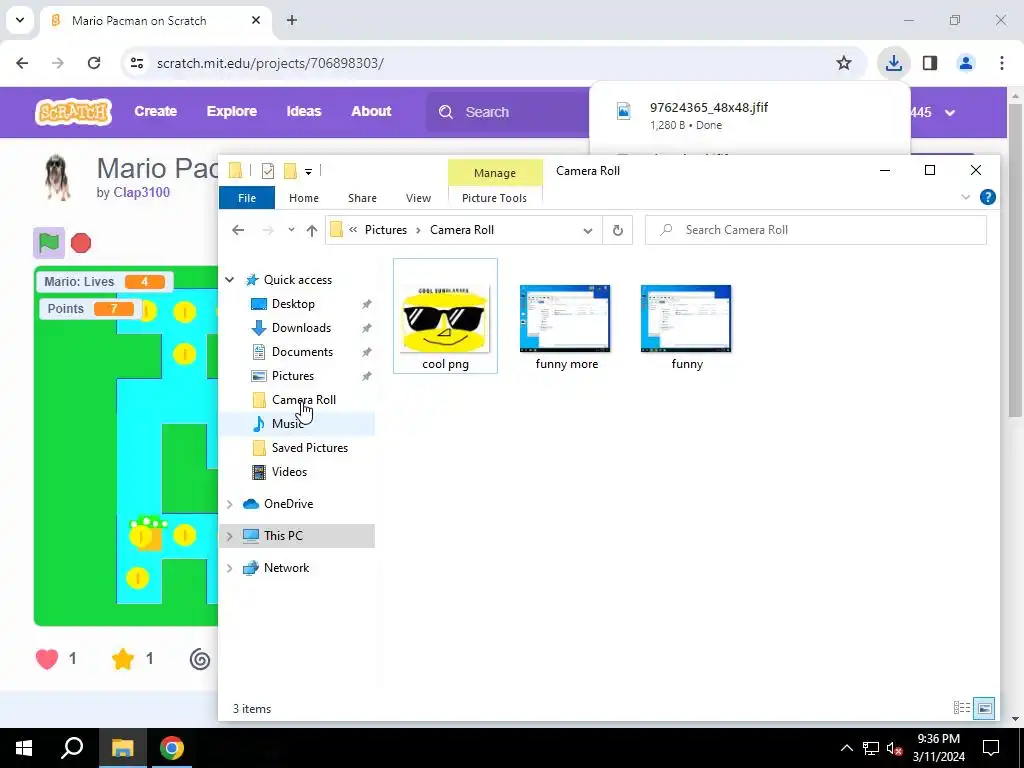Open File Explorer from taskbar
Image resolution: width=1024 pixels, height=768 pixels.
pyautogui.click(x=122, y=748)
